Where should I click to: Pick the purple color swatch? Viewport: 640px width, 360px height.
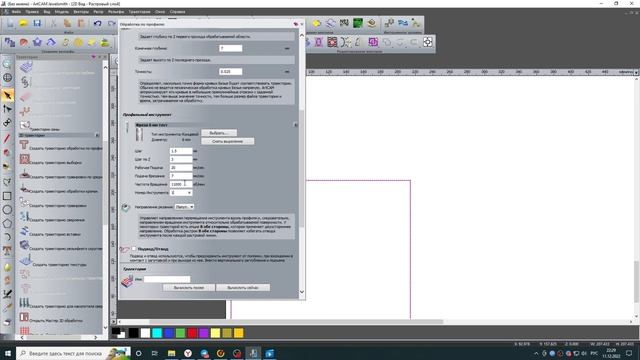pyautogui.click(x=204, y=333)
